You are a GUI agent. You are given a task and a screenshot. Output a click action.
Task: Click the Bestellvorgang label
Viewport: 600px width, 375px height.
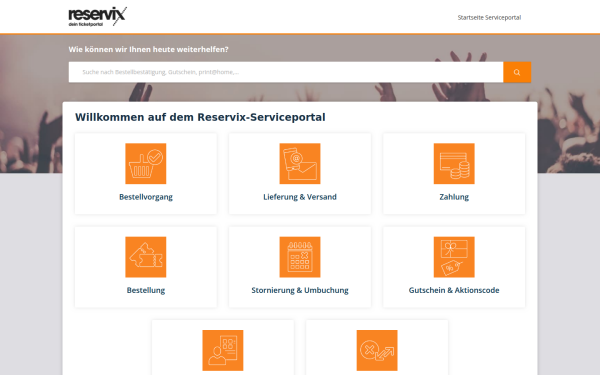[x=146, y=197]
